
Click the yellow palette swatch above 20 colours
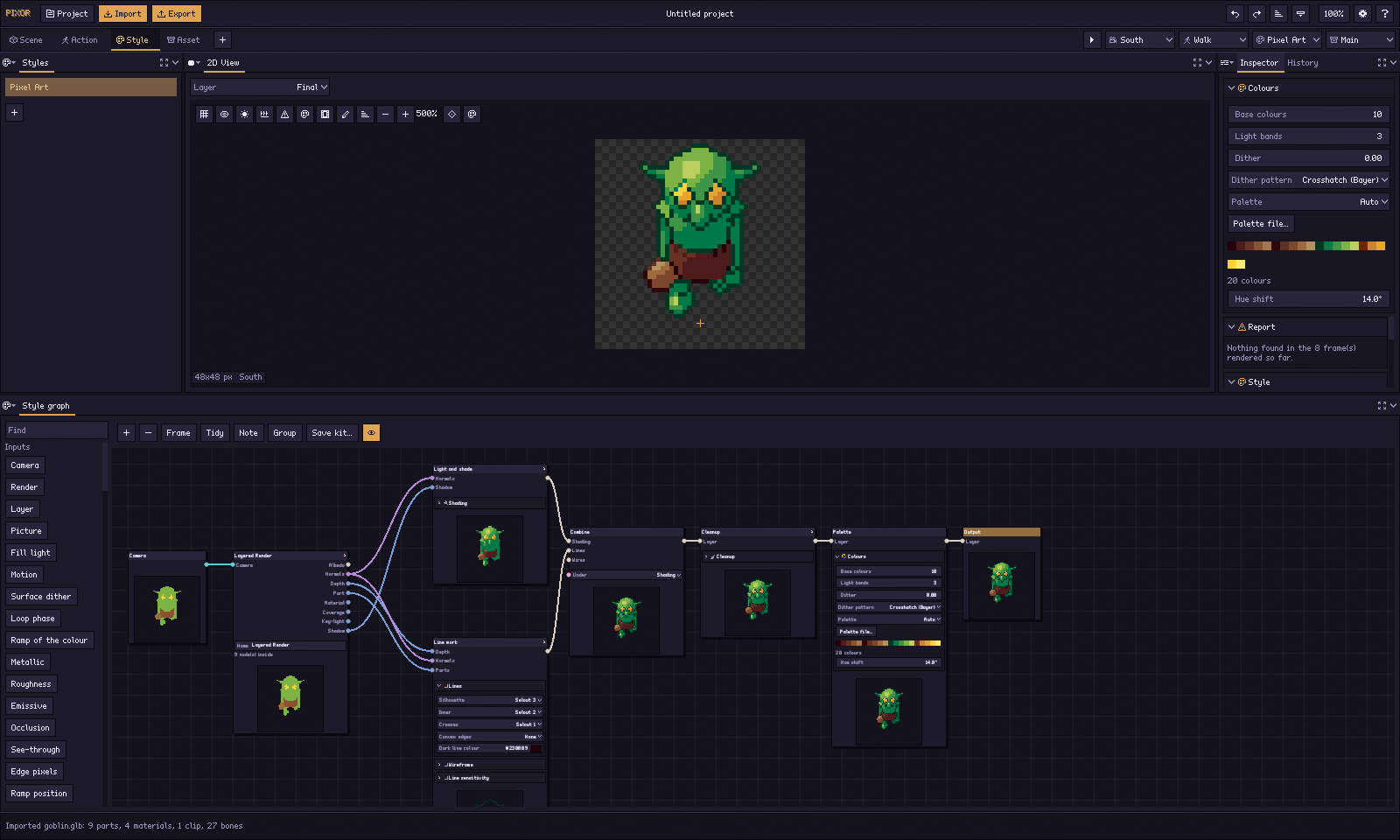click(x=1236, y=264)
